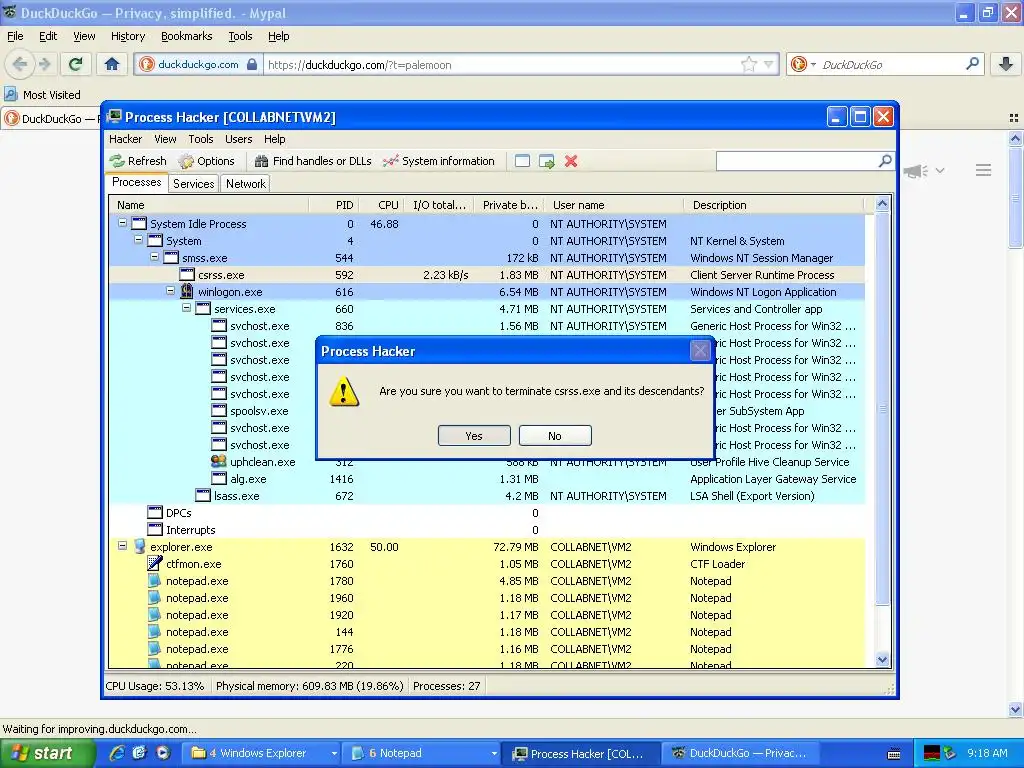Collapse the smss.exe tree node

155,257
